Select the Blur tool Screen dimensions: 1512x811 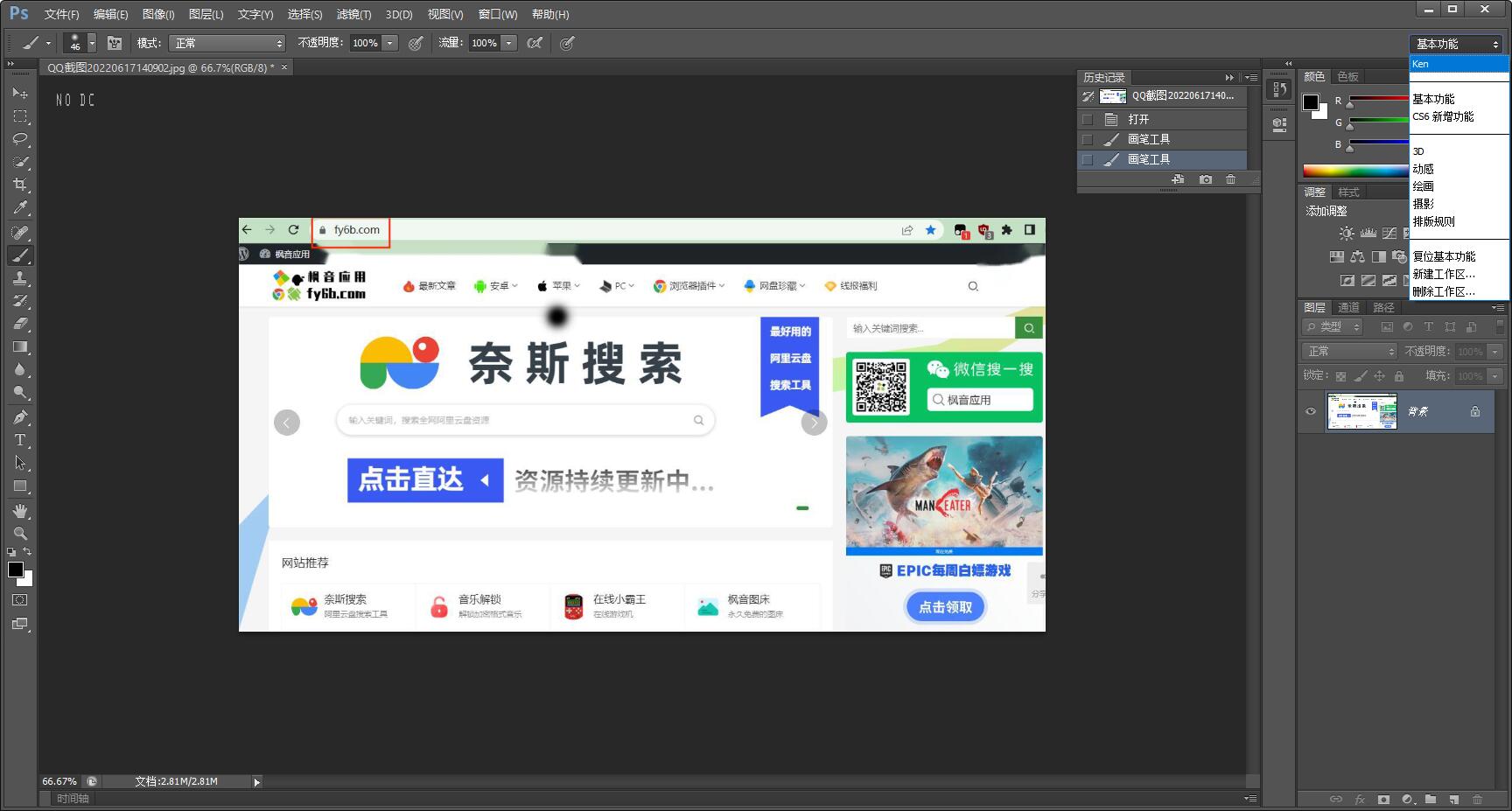click(x=20, y=369)
